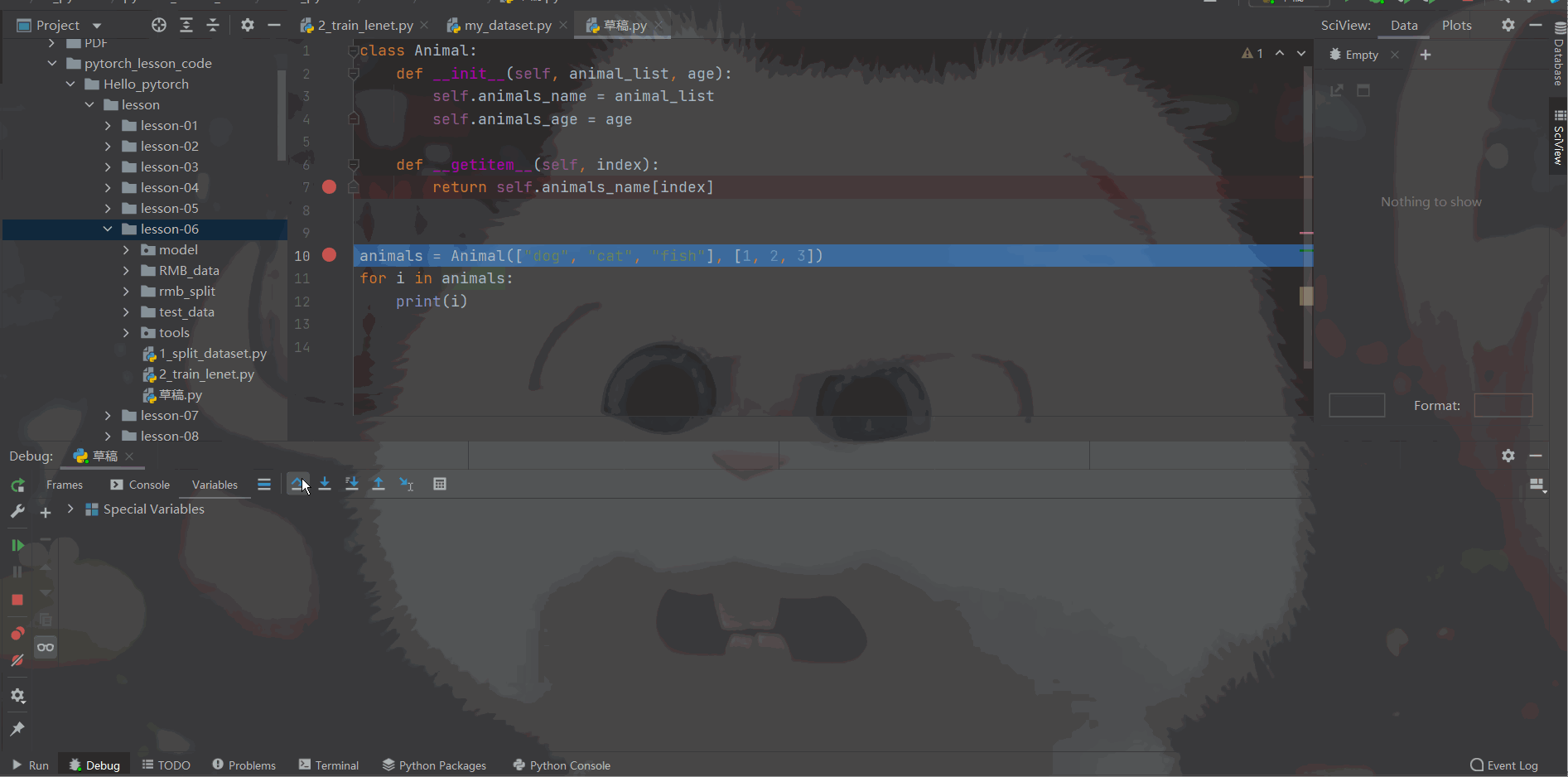The width and height of the screenshot is (1568, 777).
Task: Collapse the lesson-06 folder
Action: coord(108,229)
